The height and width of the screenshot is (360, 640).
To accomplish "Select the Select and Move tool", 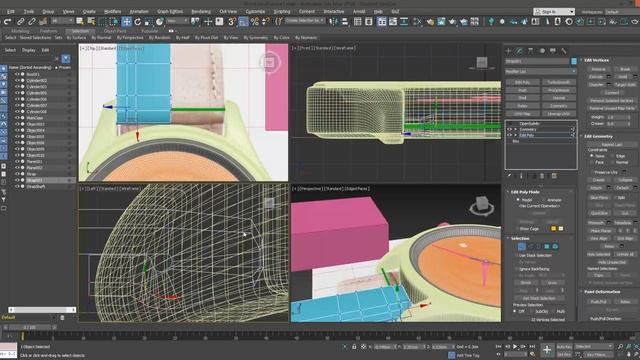I will (127, 21).
